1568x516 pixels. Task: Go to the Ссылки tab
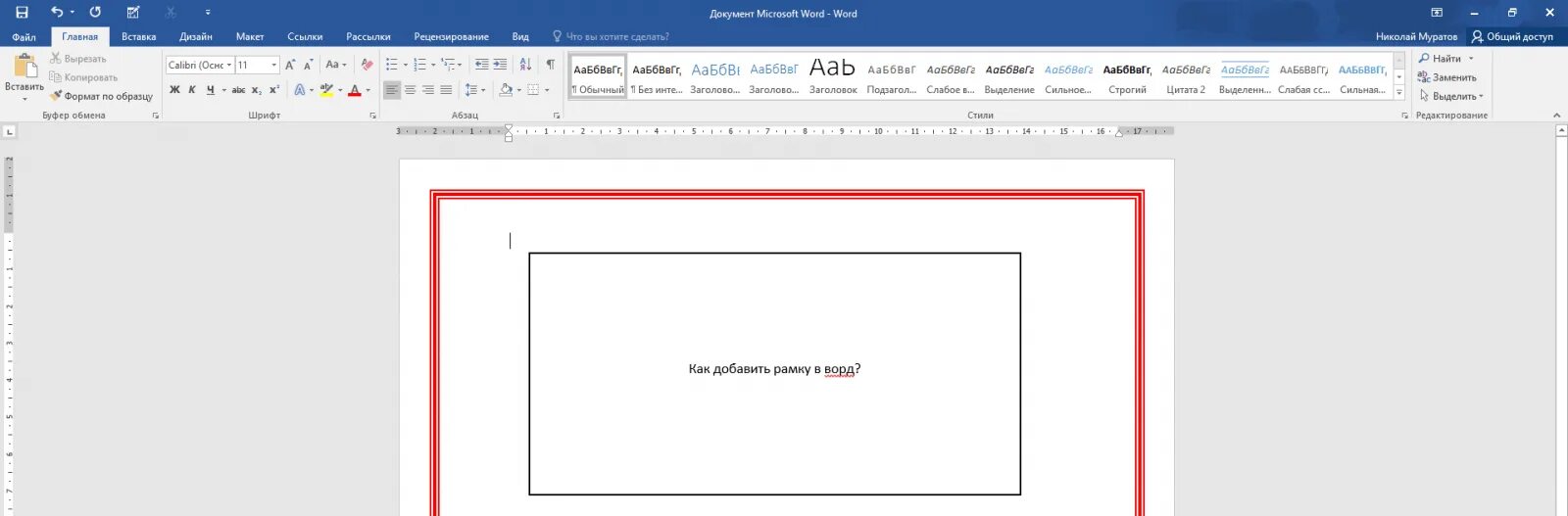pos(305,37)
